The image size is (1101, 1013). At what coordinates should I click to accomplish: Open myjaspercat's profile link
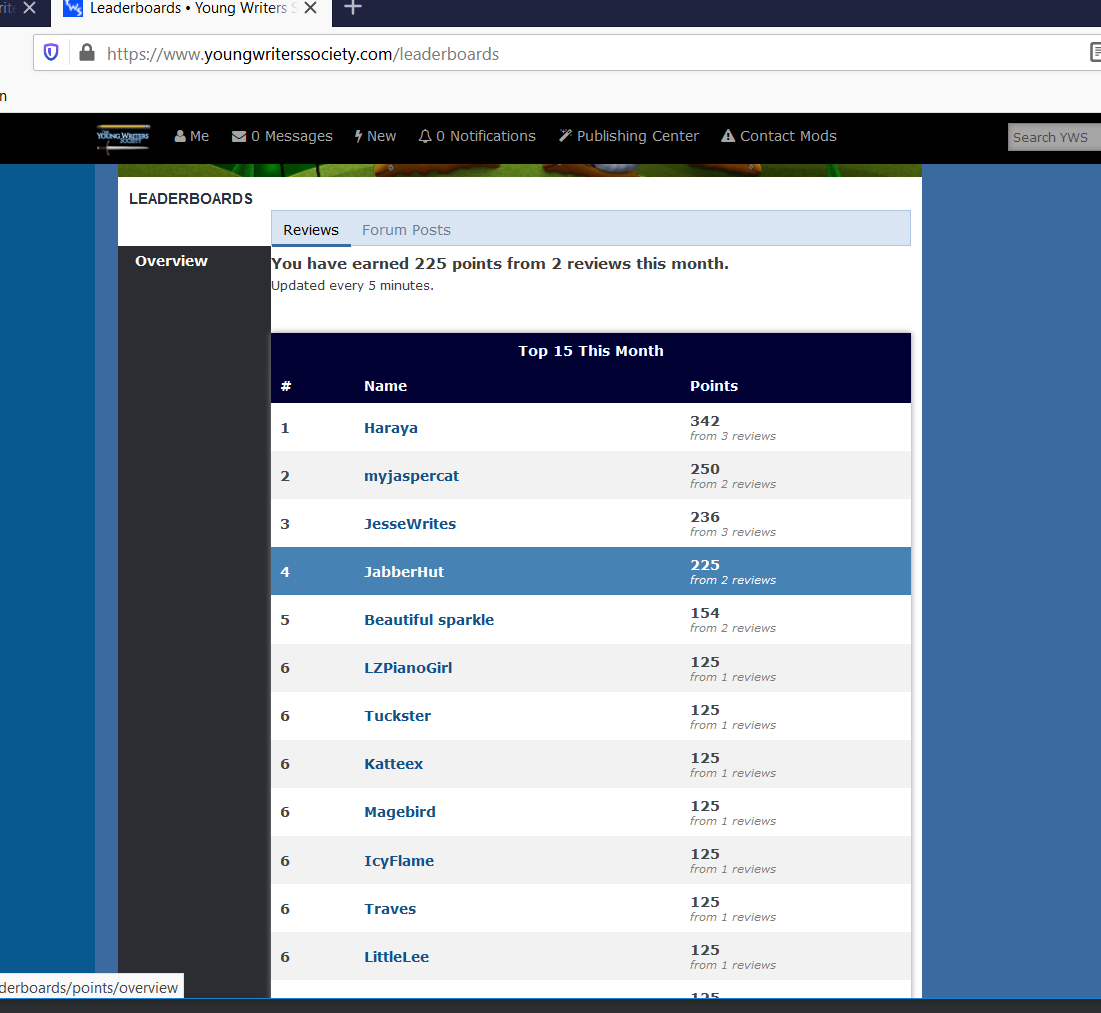(411, 476)
